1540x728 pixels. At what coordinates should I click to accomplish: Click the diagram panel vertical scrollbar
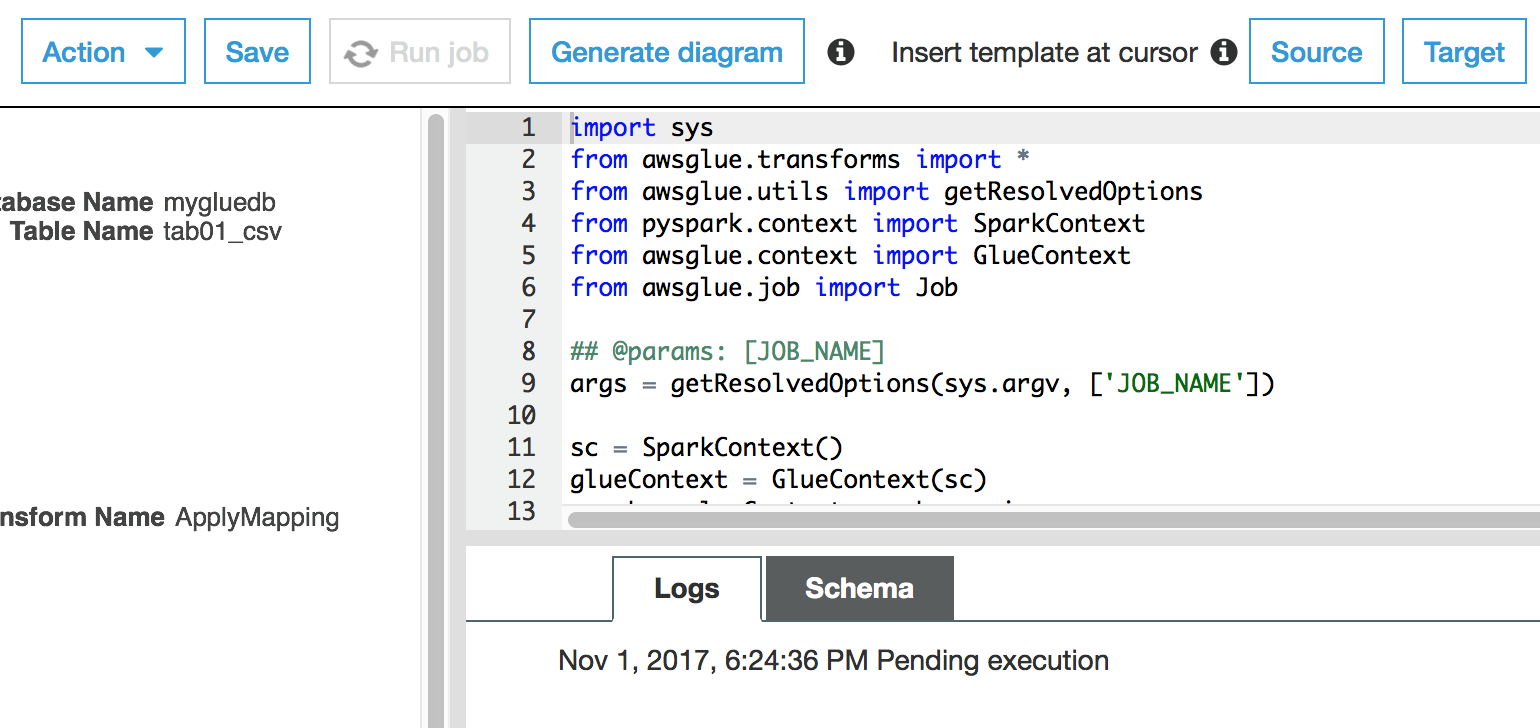pos(435,400)
